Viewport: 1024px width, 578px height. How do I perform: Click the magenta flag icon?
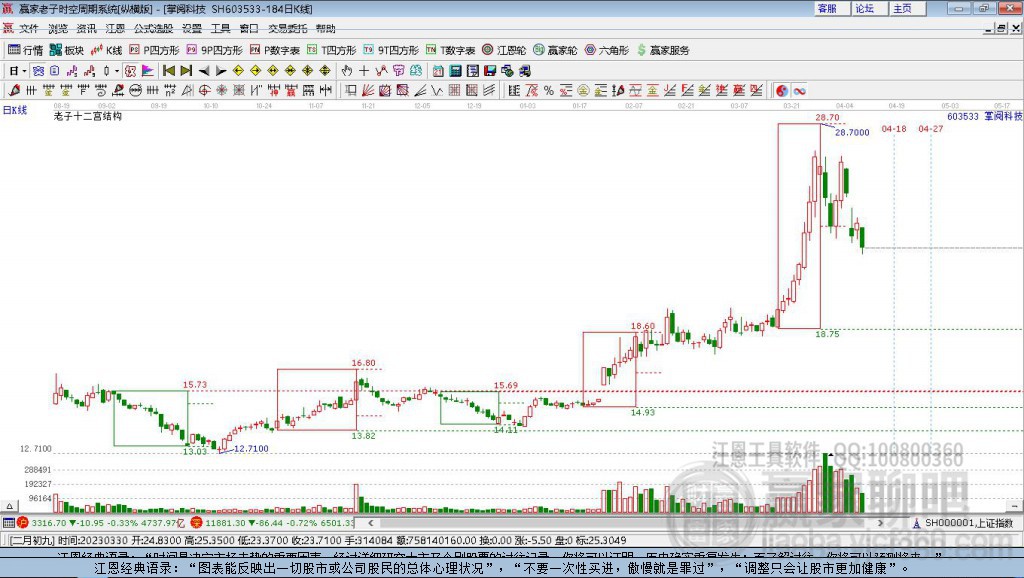[148, 71]
